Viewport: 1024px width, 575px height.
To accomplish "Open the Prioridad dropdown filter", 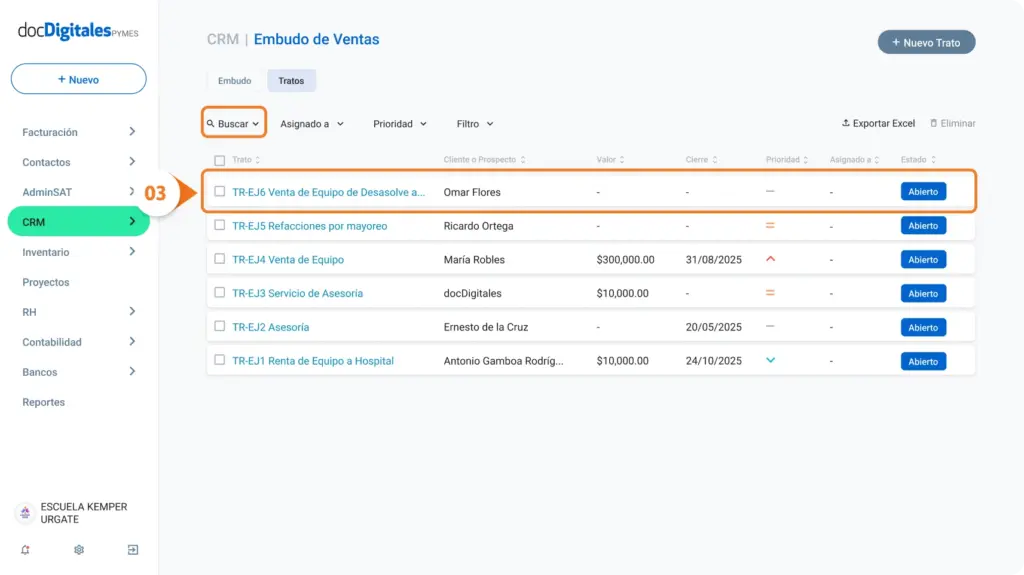I will click(x=400, y=123).
